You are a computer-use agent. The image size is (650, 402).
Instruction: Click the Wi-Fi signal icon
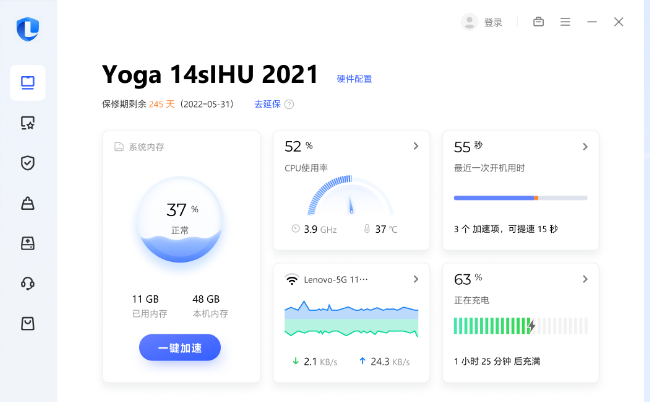click(292, 279)
